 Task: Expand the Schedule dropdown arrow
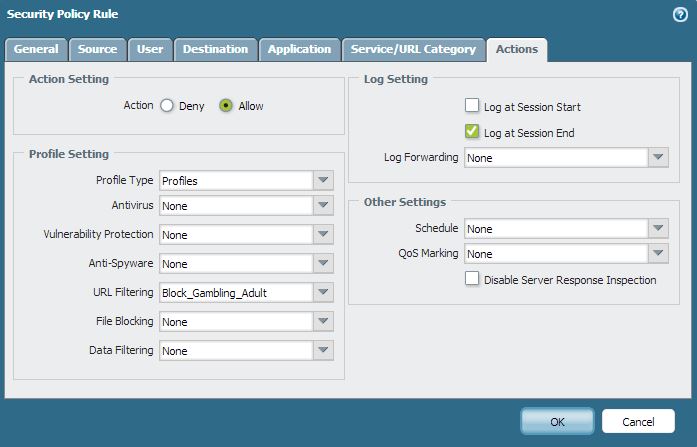point(658,228)
